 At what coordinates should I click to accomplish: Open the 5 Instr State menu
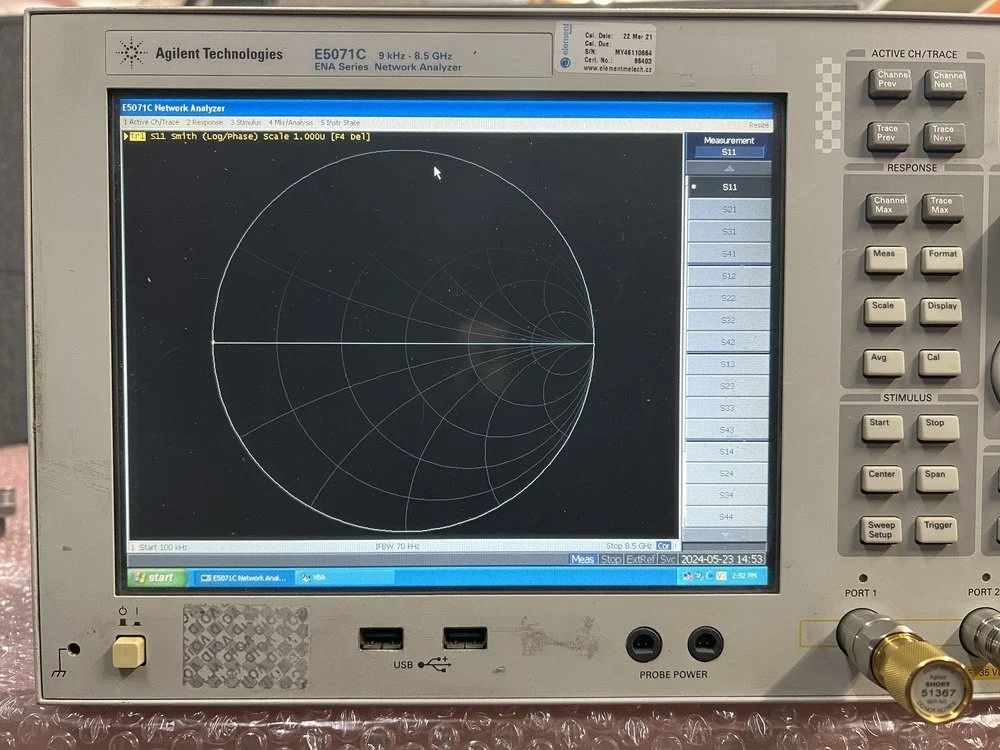pyautogui.click(x=340, y=122)
